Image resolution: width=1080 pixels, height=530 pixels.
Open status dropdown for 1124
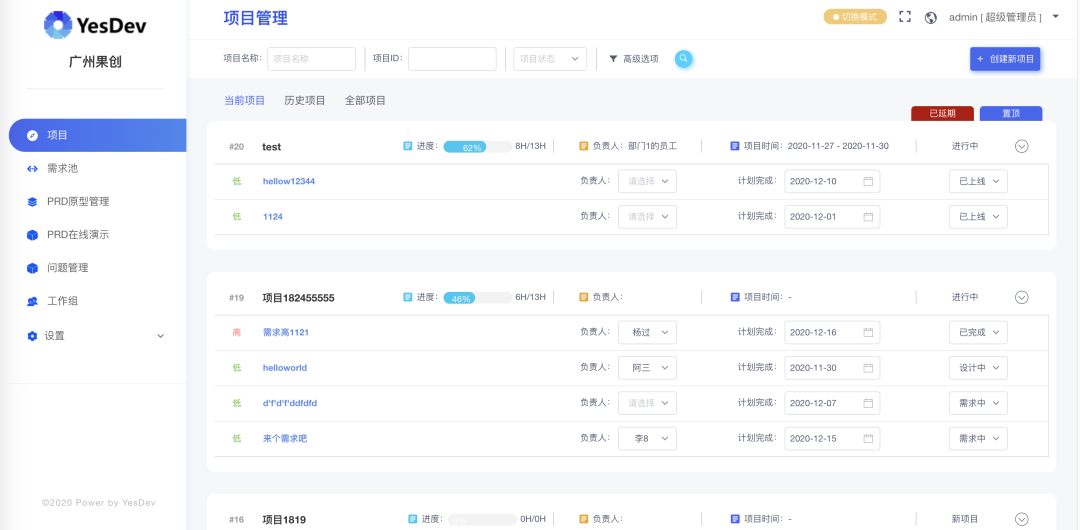(x=978, y=216)
